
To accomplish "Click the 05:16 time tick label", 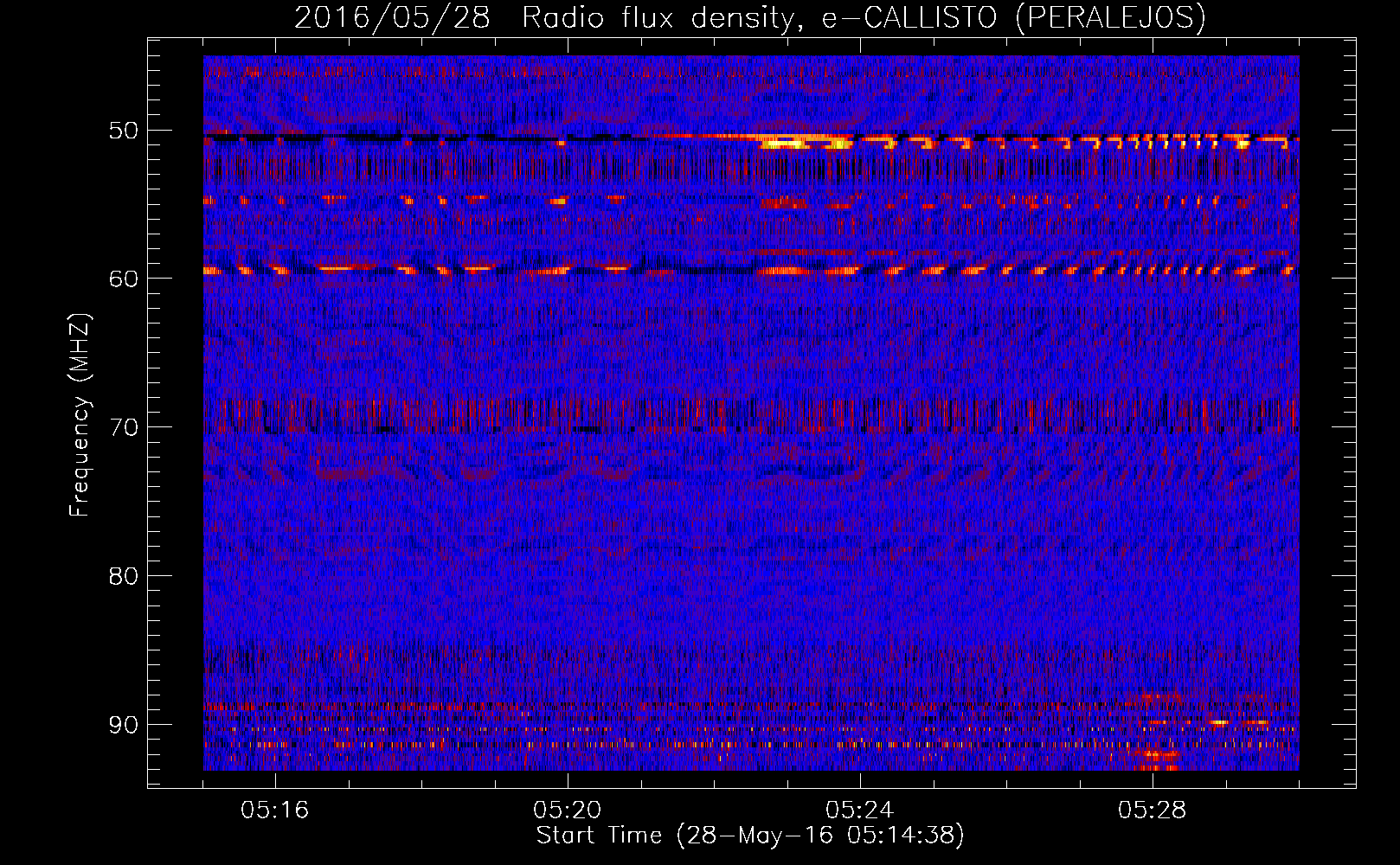I will (x=275, y=810).
